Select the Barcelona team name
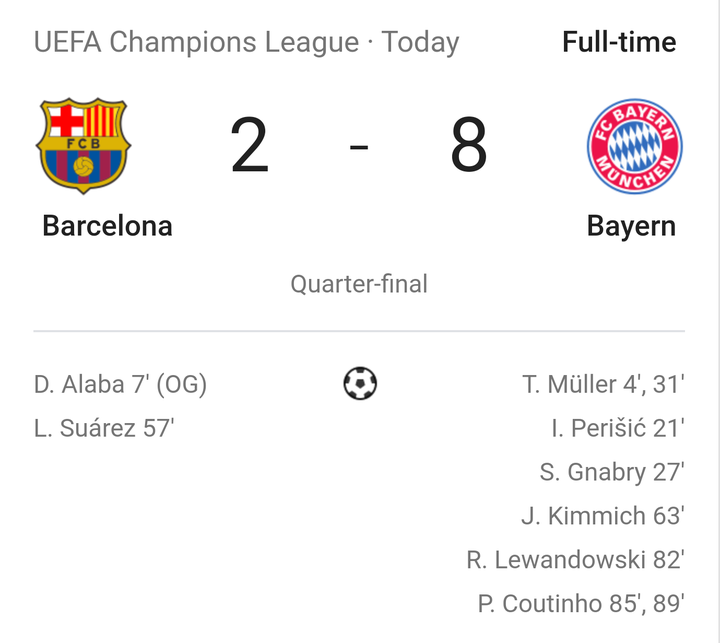This screenshot has width=720, height=643. [x=107, y=226]
